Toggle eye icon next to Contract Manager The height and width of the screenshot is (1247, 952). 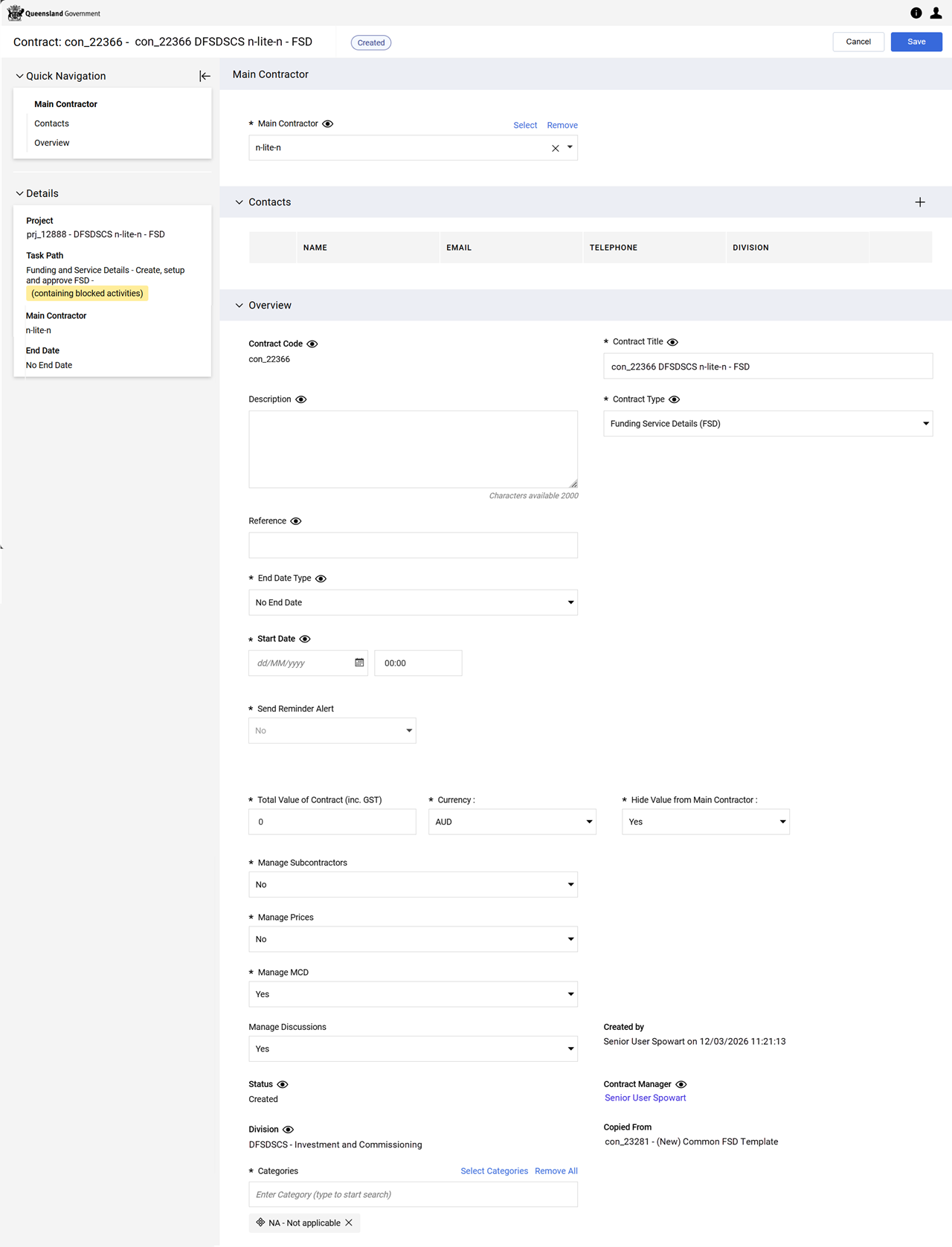[681, 1084]
